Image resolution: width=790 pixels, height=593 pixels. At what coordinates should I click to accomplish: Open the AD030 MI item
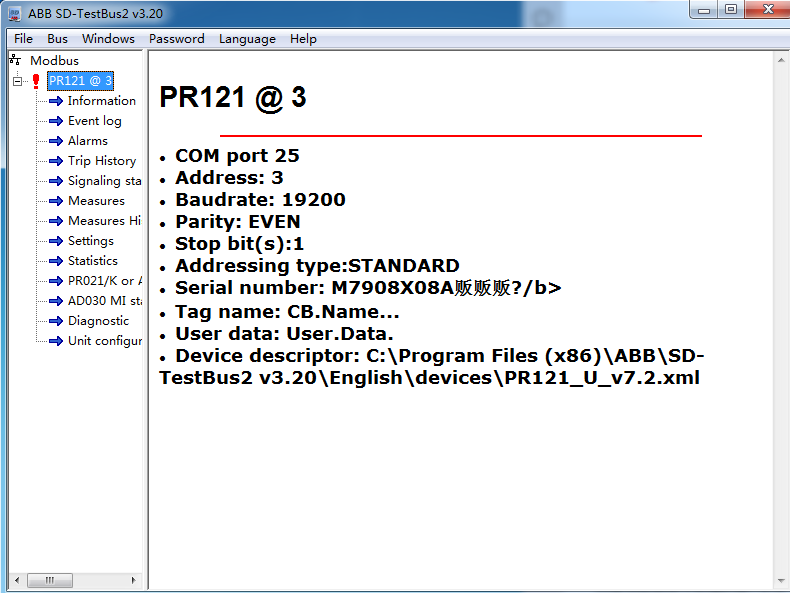coord(105,301)
